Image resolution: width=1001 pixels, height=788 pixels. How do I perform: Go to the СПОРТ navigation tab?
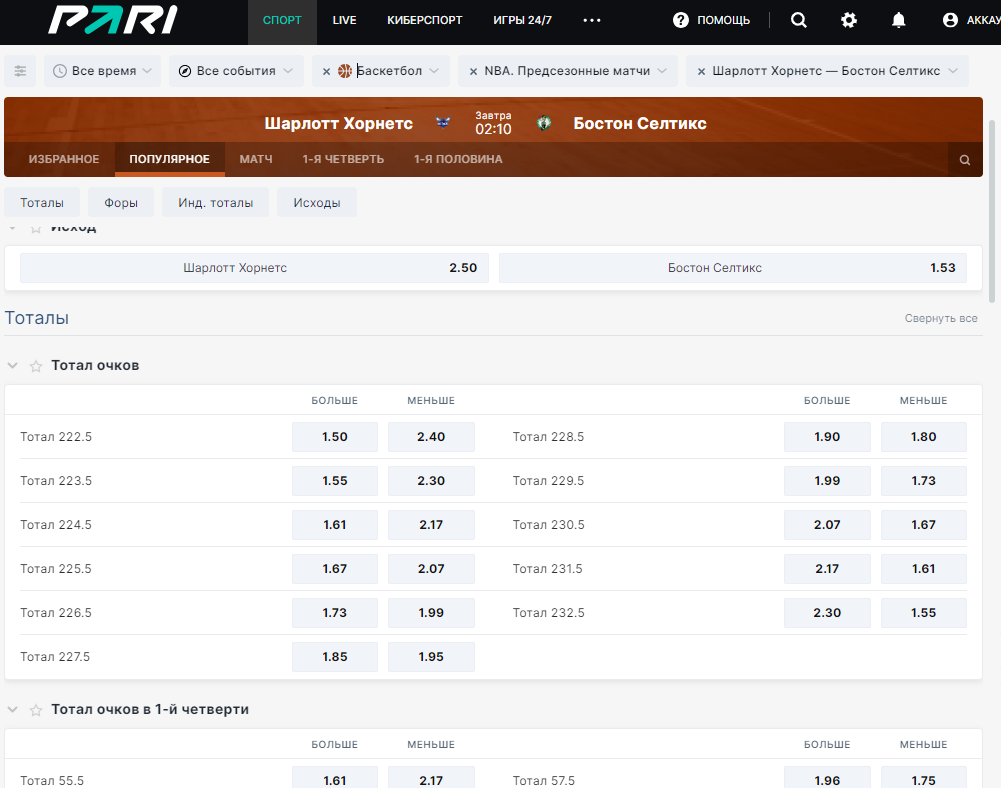point(282,20)
